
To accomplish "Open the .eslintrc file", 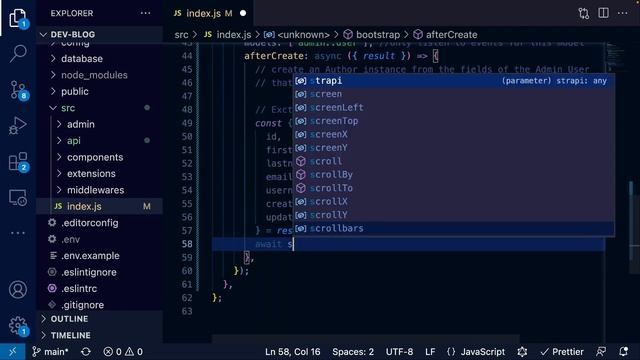I will coord(100,288).
